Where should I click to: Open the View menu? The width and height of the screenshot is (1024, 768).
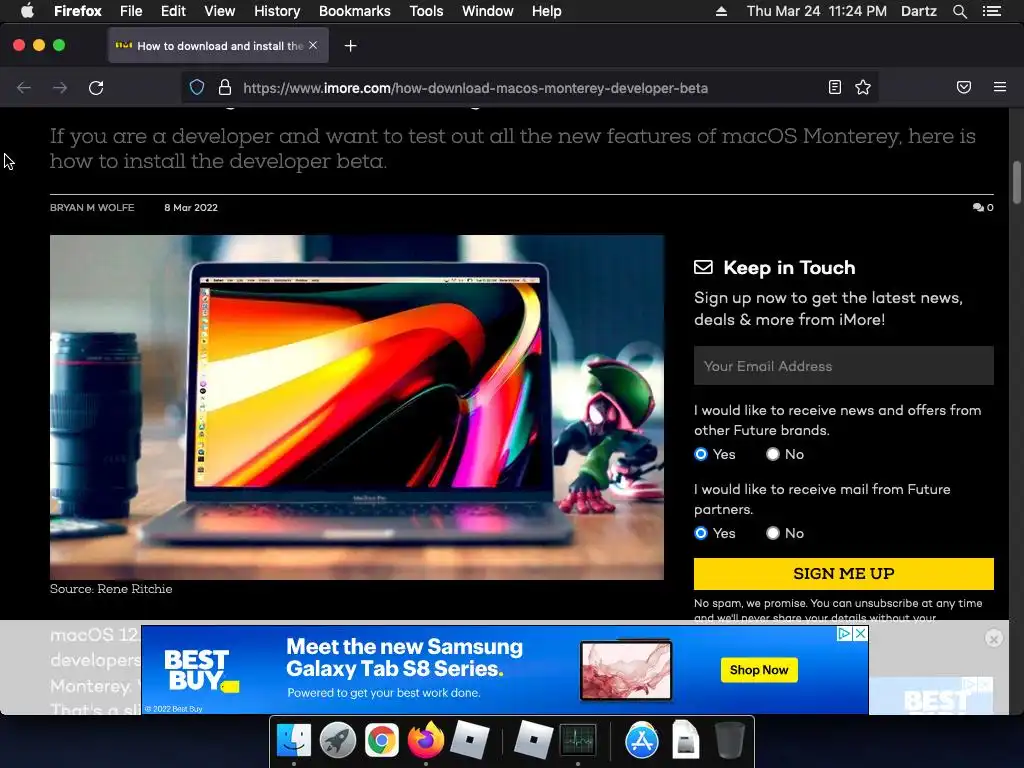coord(219,11)
